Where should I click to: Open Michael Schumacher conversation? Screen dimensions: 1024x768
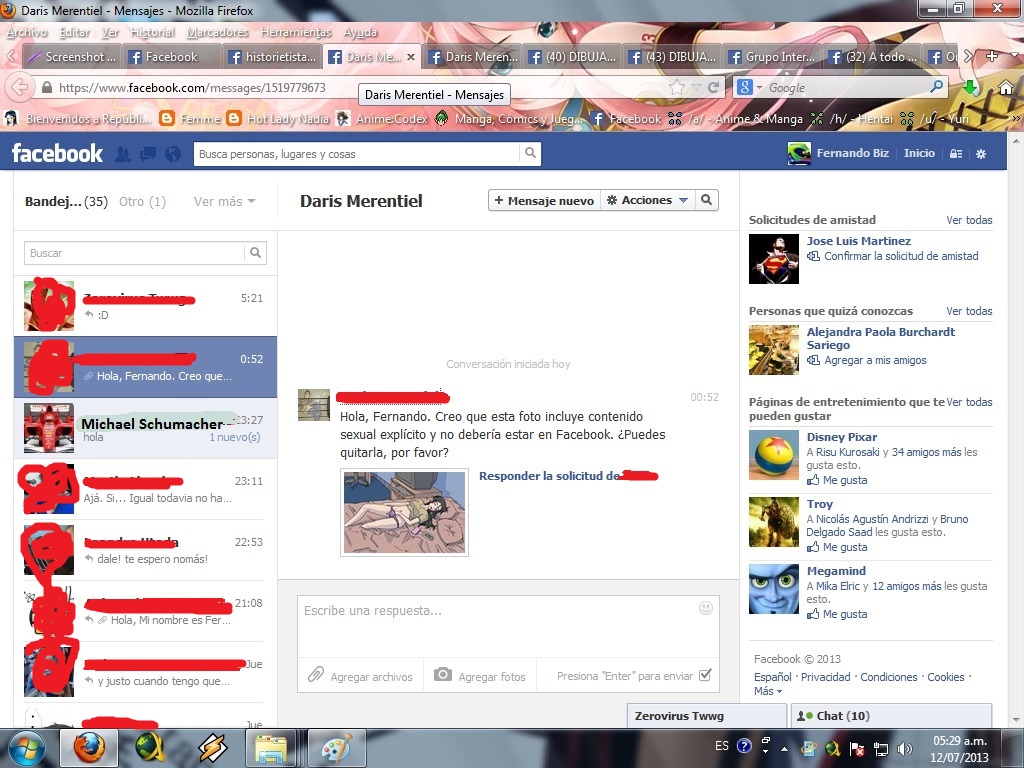[x=145, y=428]
